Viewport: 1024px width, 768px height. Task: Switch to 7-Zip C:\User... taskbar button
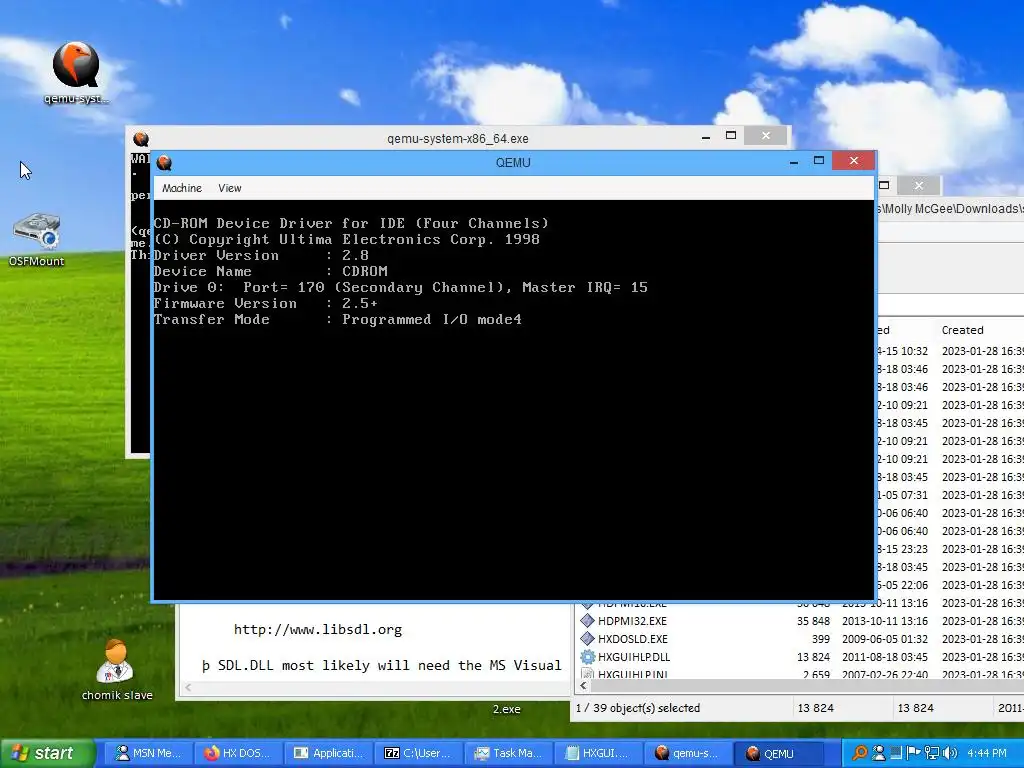419,753
